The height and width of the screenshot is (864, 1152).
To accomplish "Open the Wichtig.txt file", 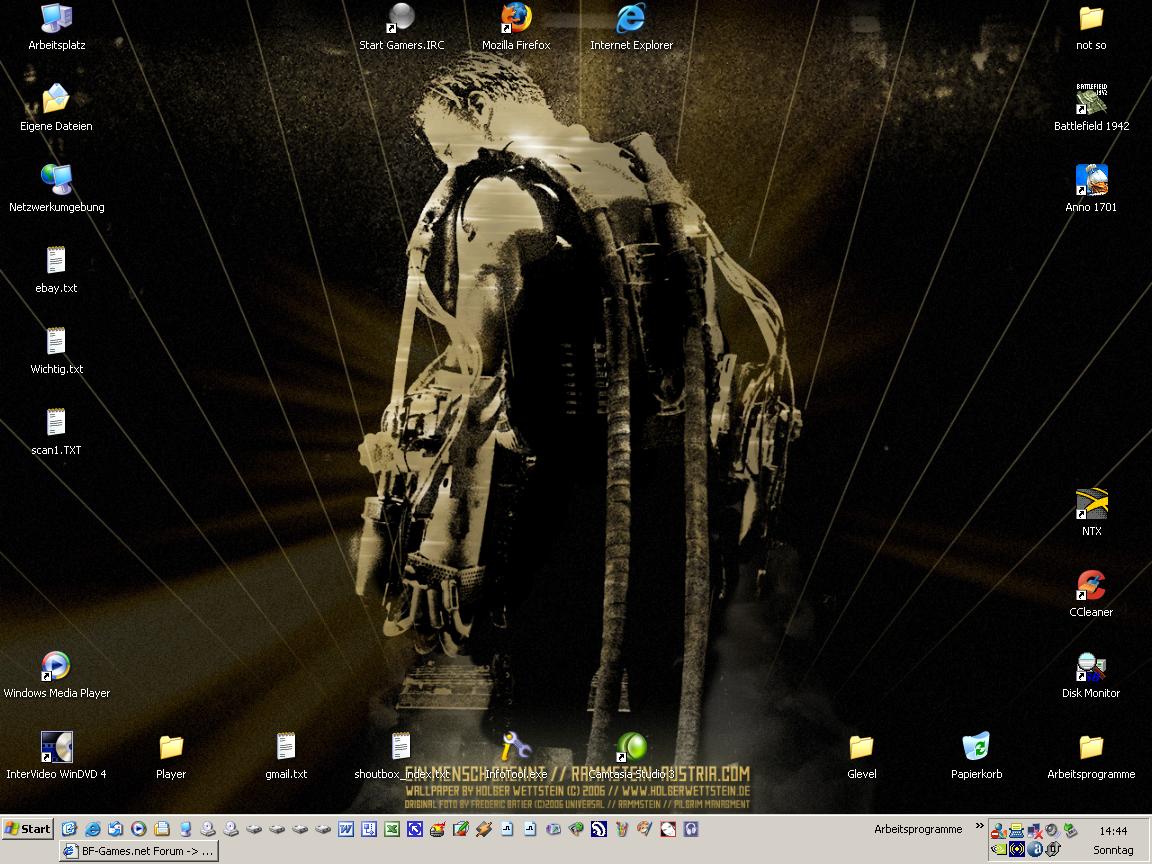I will pos(56,343).
